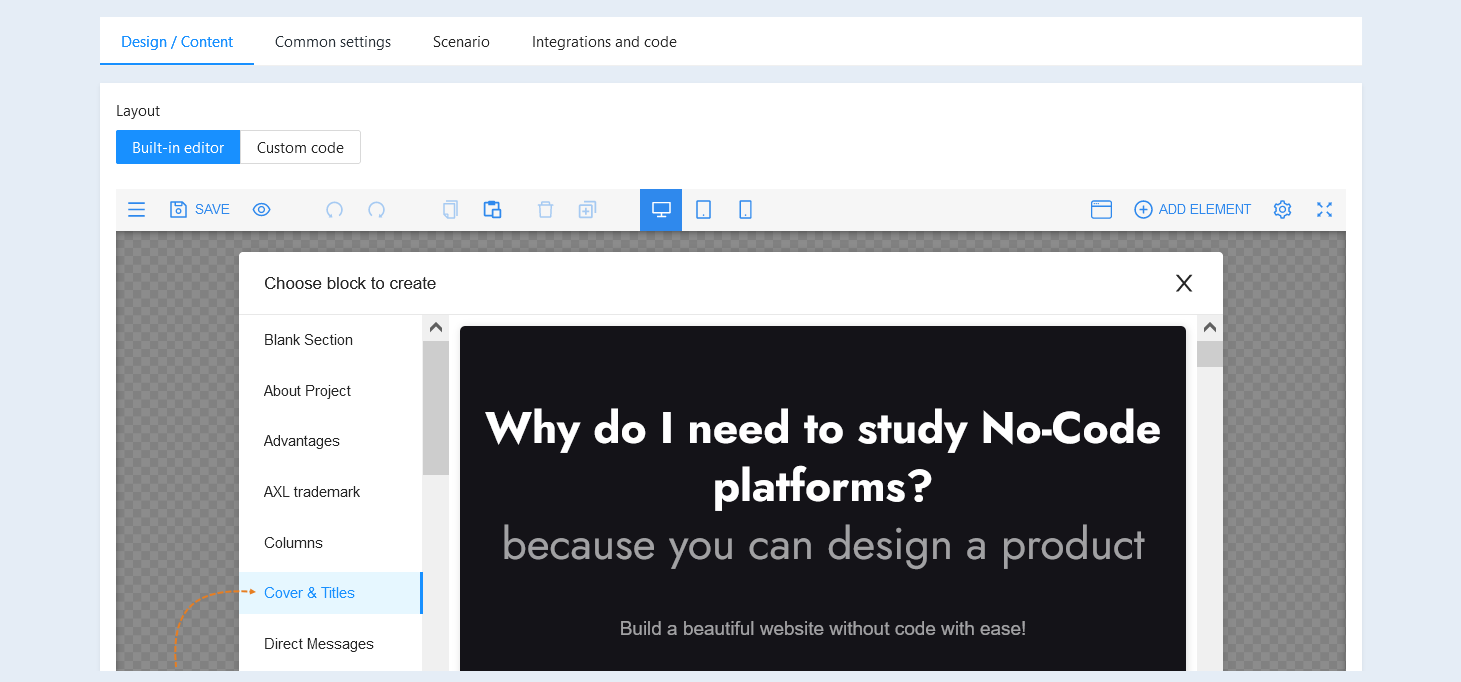1461x682 pixels.
Task: Toggle fullscreen editor mode
Action: [x=1325, y=210]
